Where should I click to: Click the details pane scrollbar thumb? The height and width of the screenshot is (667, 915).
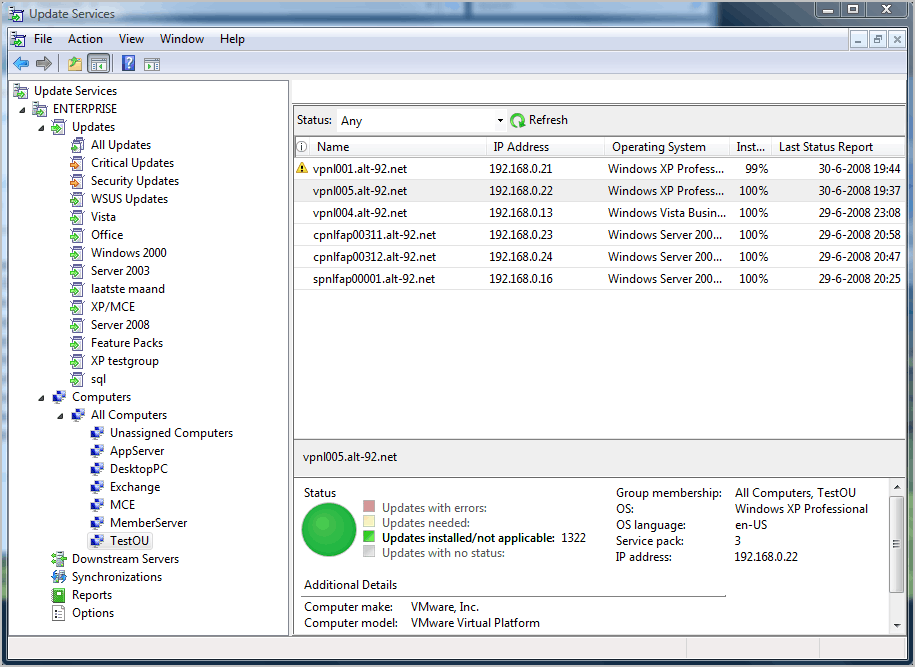point(896,544)
